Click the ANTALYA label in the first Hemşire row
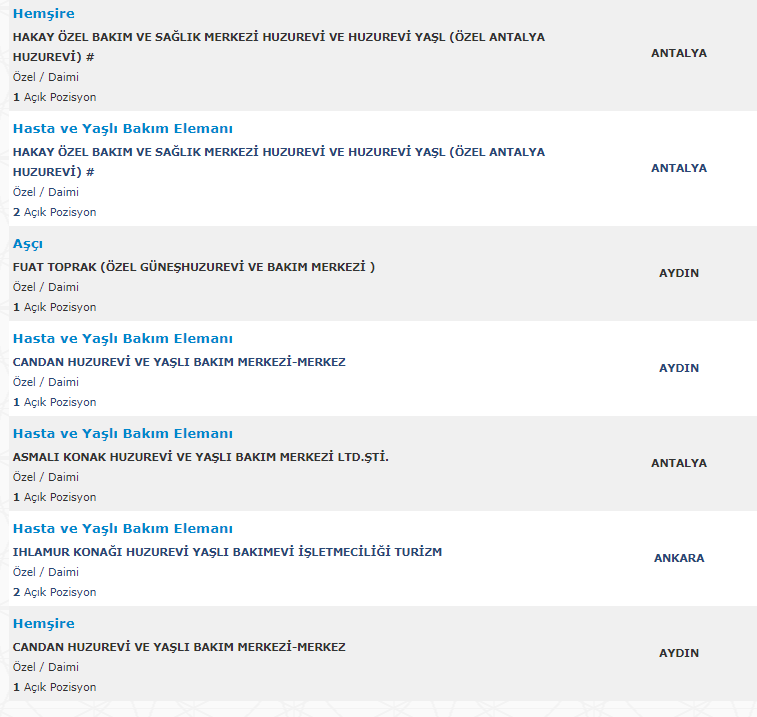The image size is (757, 717). 679,53
